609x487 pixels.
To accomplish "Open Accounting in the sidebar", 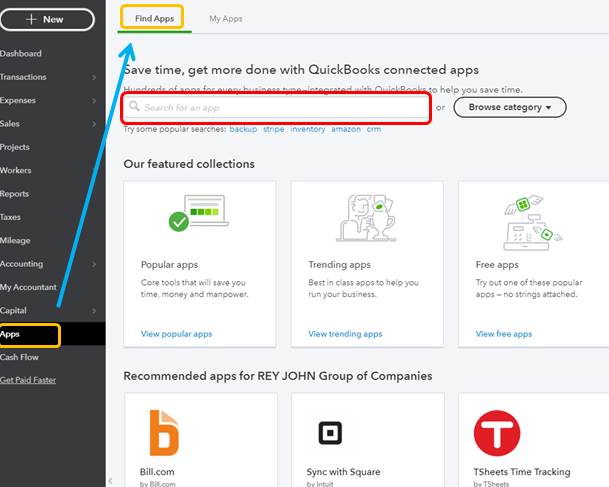I will [x=21, y=264].
